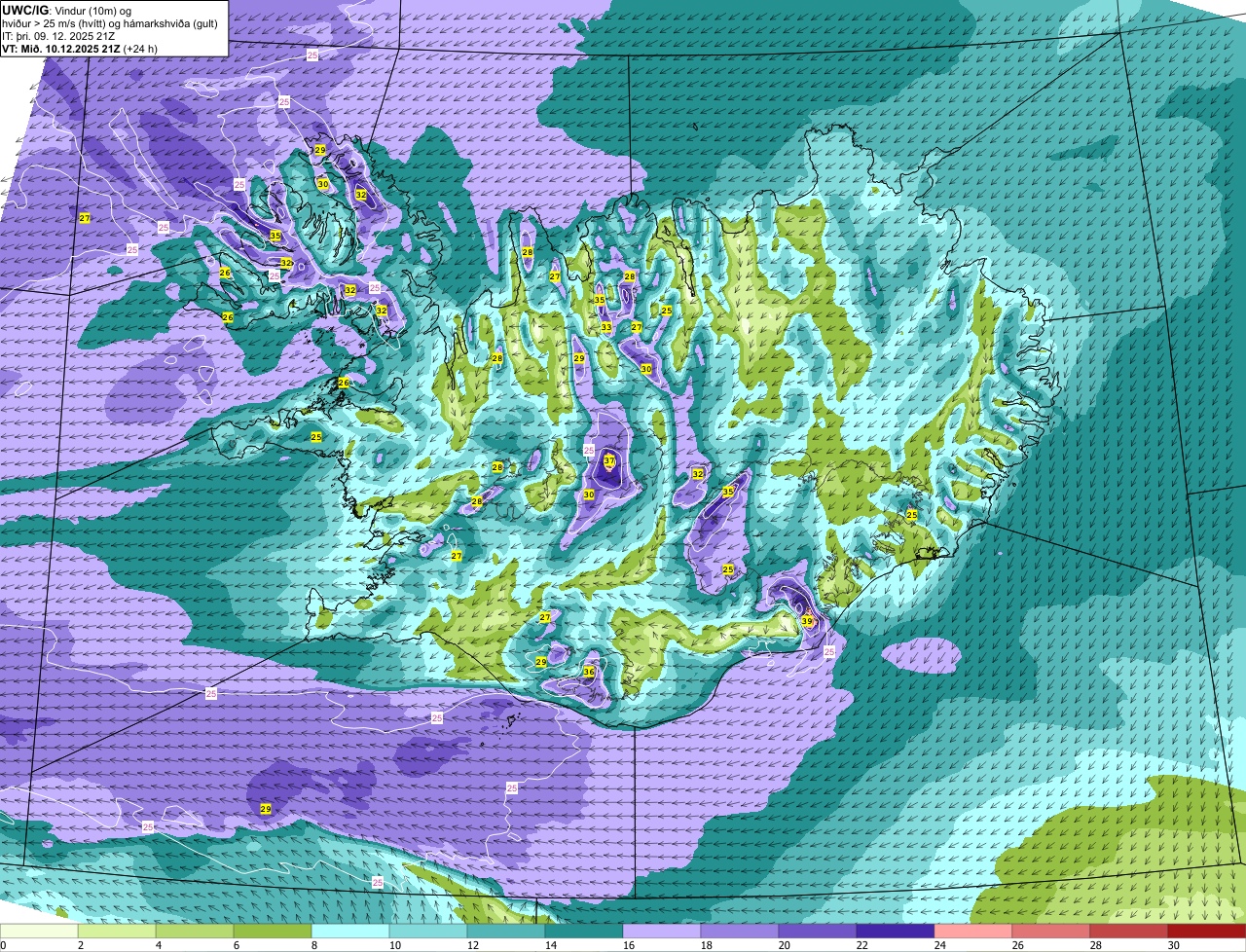1246x952 pixels.
Task: Click the '22' tick on the color scale
Action: tap(861, 945)
